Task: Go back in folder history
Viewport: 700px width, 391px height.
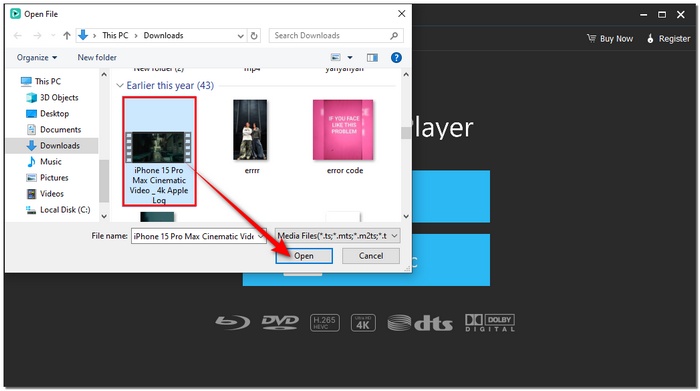Action: (18, 36)
